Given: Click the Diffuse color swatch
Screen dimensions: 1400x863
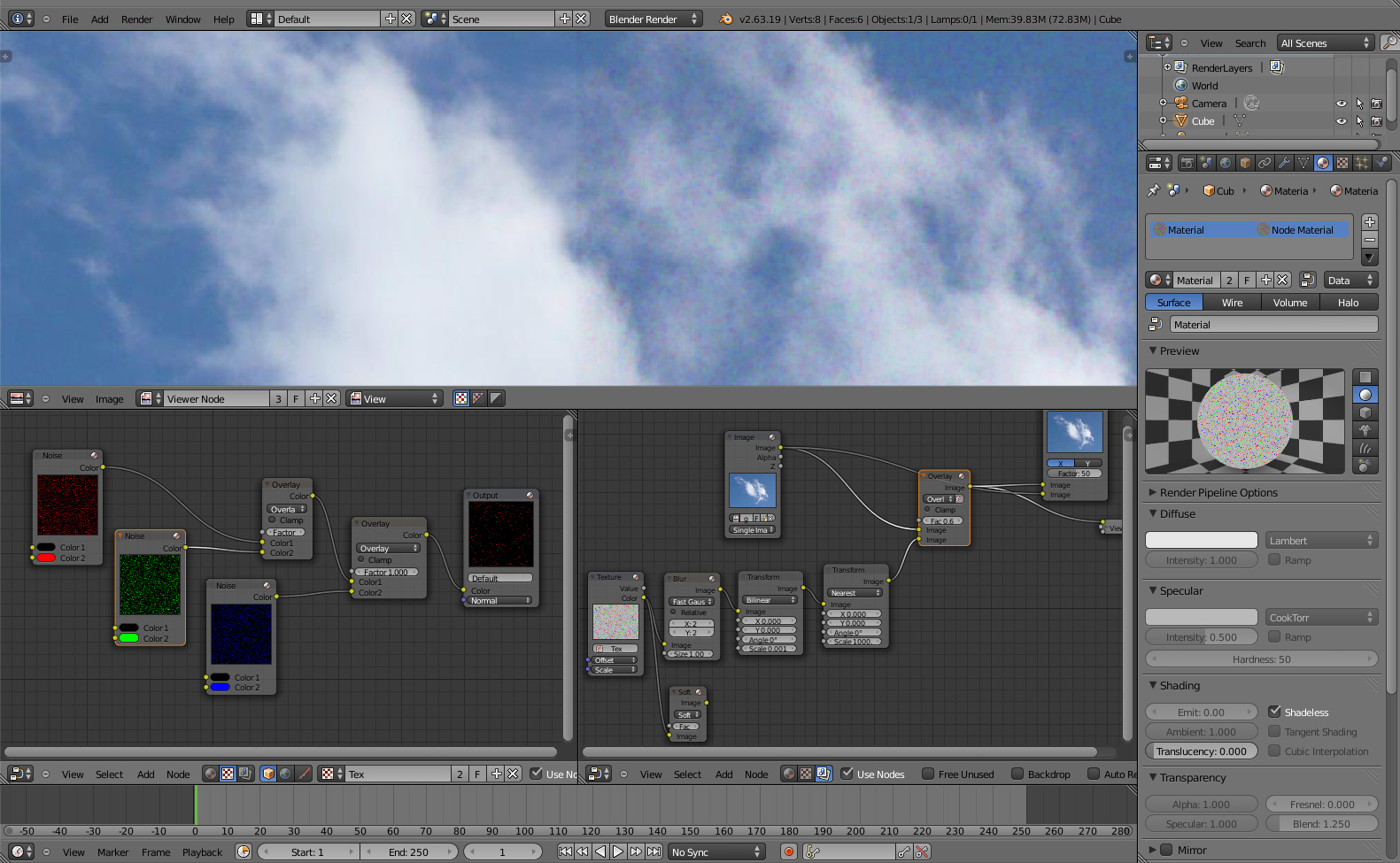Looking at the screenshot, I should coord(1202,540).
